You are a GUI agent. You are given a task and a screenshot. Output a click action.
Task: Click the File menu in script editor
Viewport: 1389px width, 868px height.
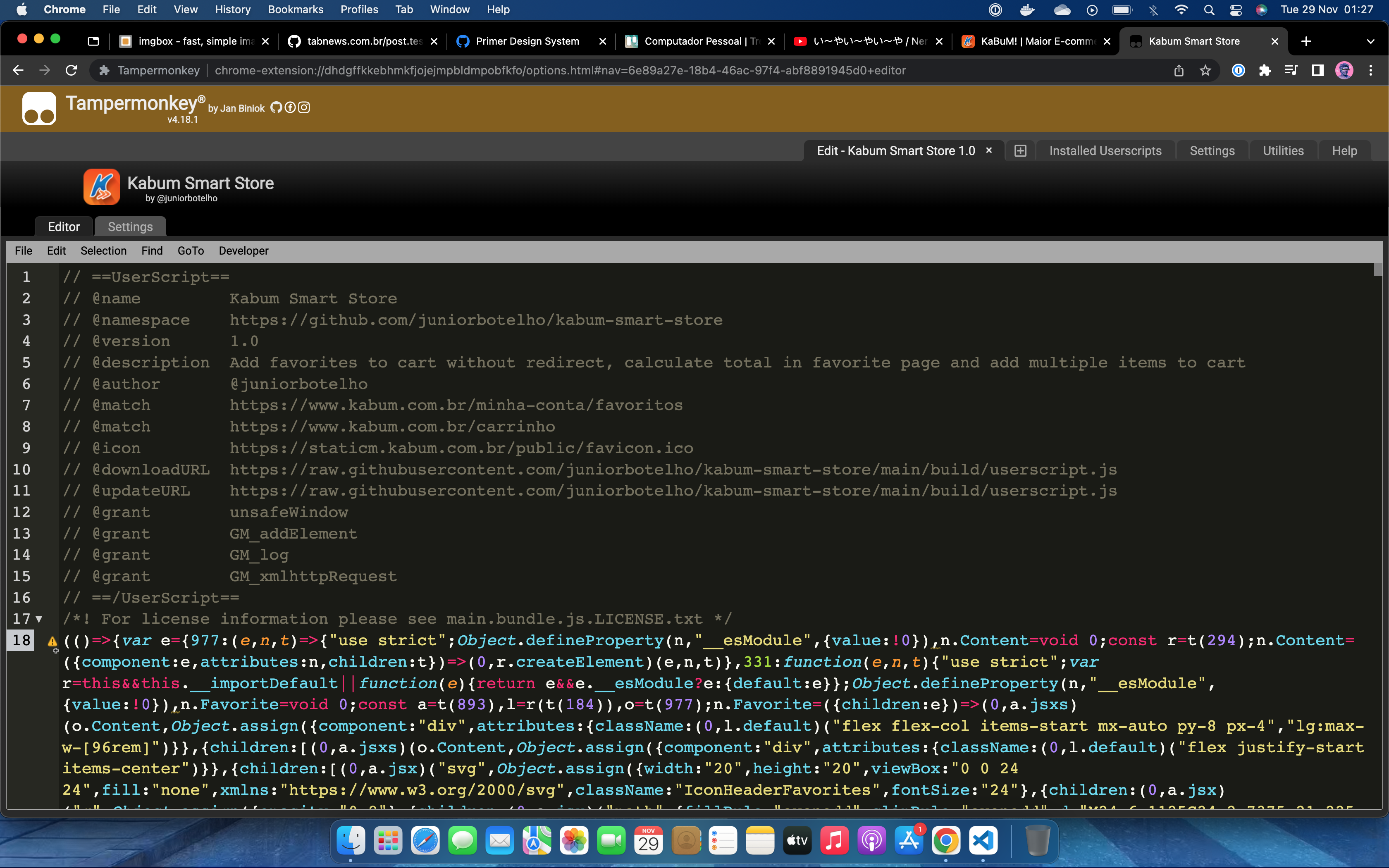[23, 251]
